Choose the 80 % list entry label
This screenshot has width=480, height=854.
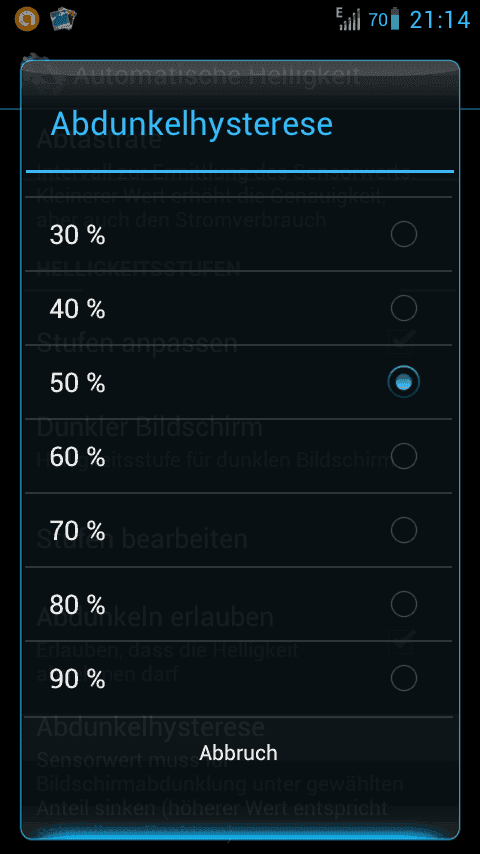coord(77,605)
